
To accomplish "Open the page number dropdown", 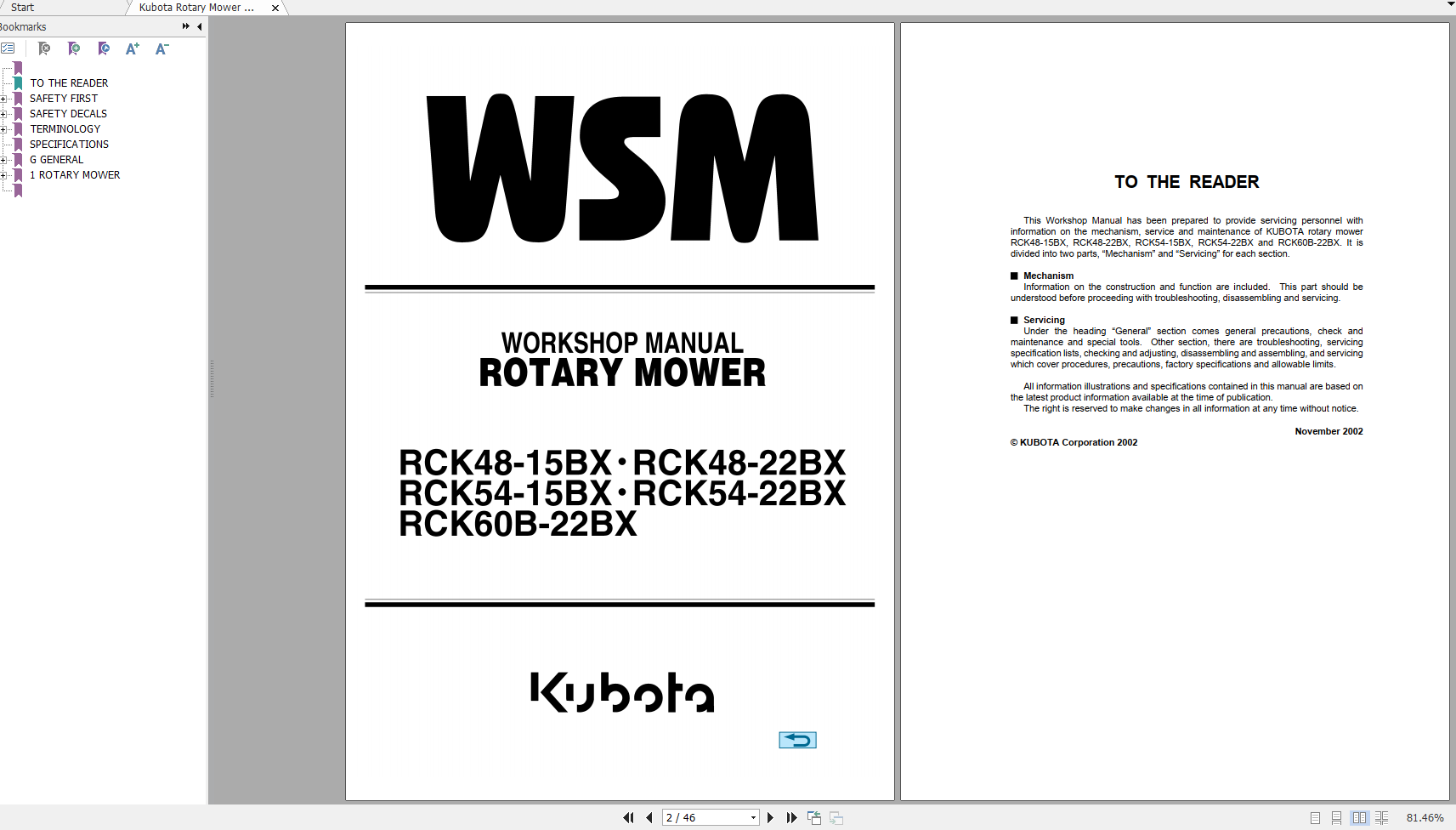I will coord(751,816).
